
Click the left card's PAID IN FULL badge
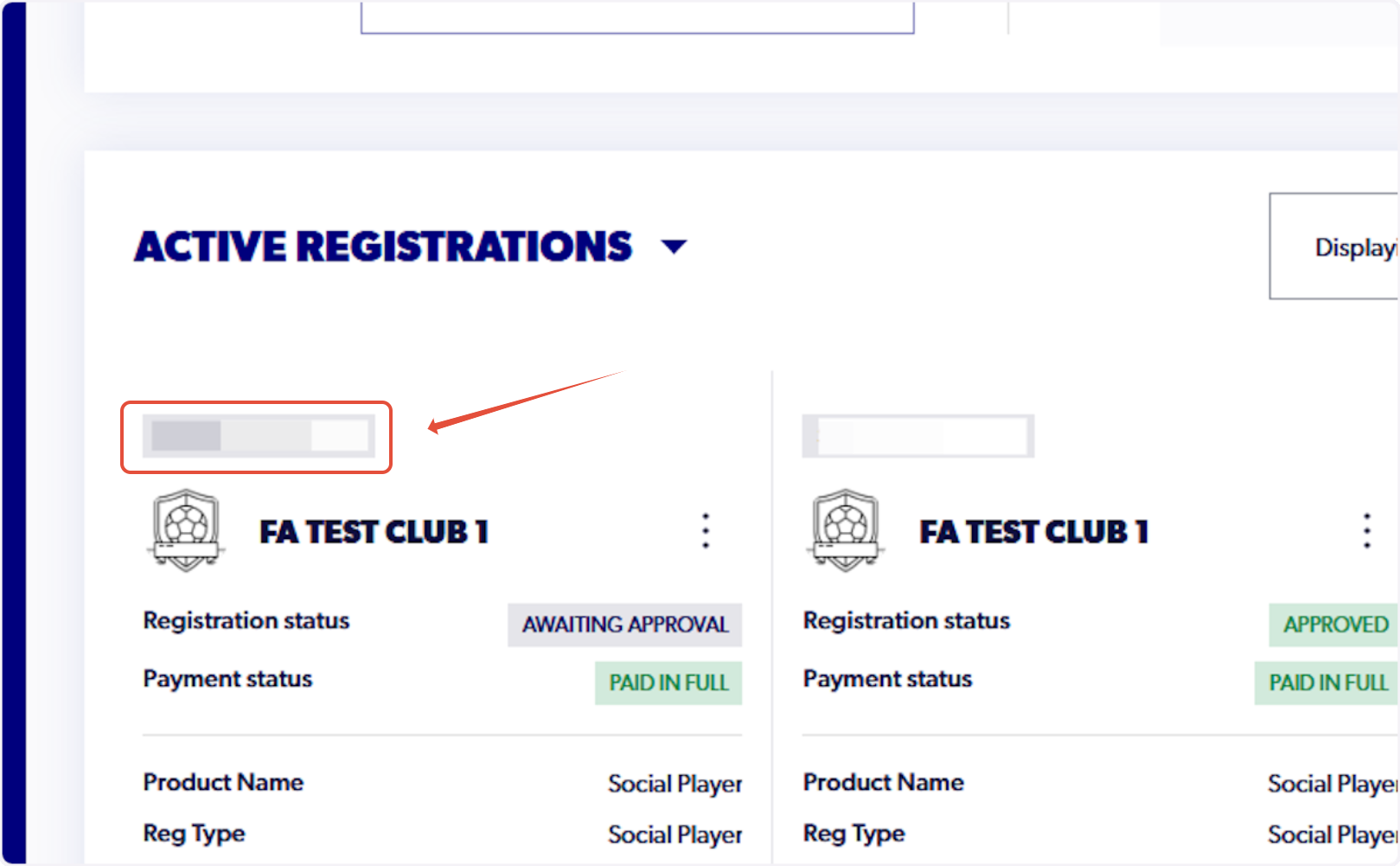click(x=668, y=683)
